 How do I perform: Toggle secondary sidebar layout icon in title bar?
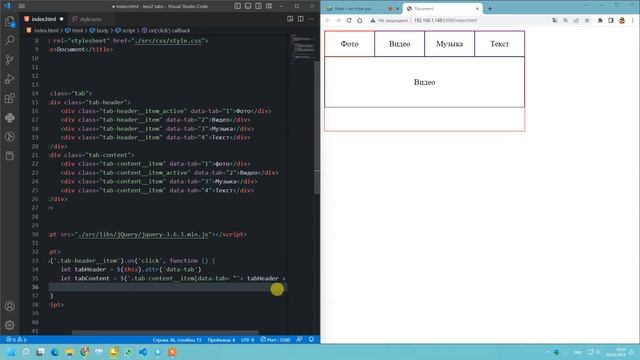click(258, 6)
